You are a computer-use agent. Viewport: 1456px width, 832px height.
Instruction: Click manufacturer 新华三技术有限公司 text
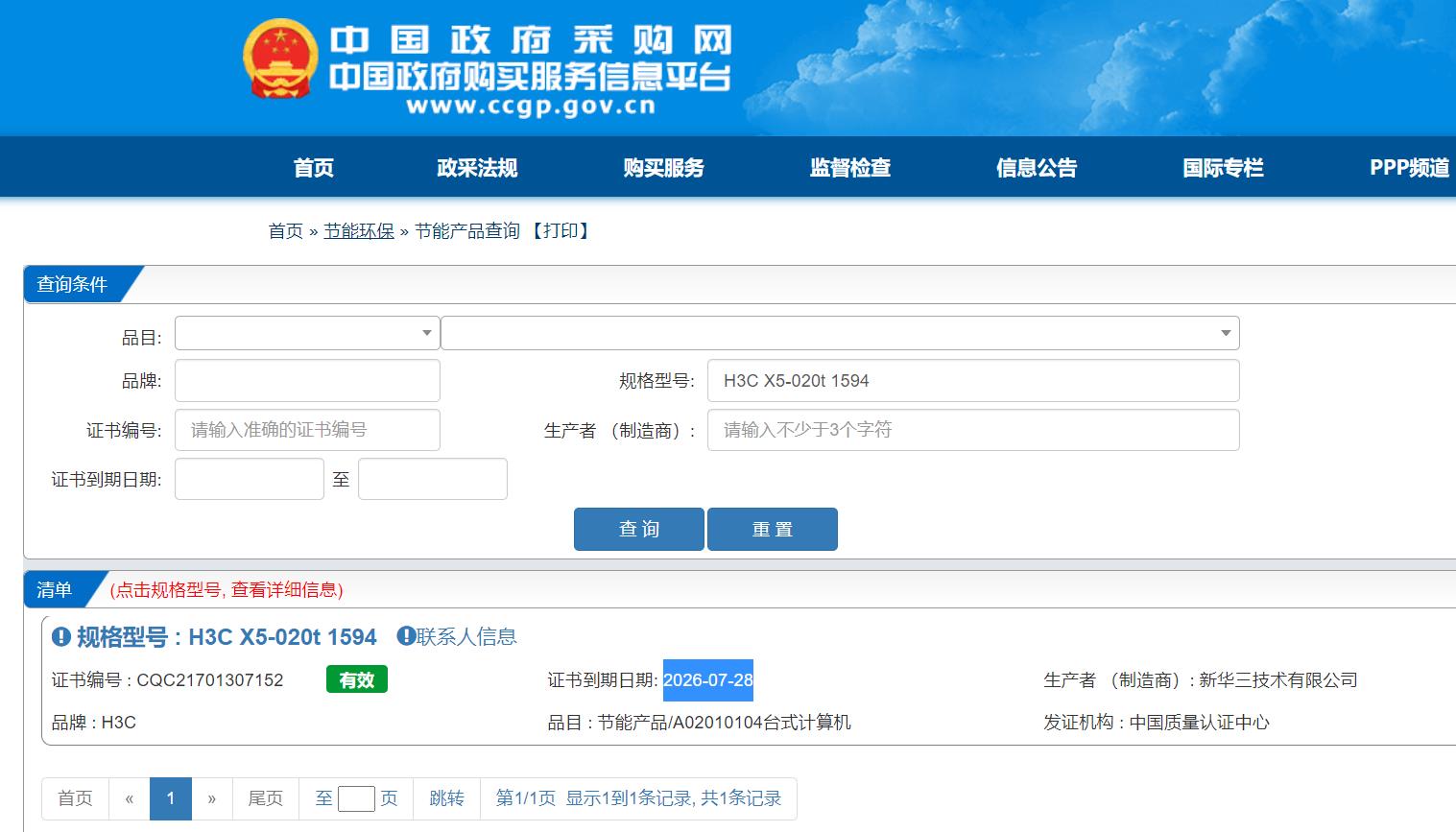tap(1278, 679)
